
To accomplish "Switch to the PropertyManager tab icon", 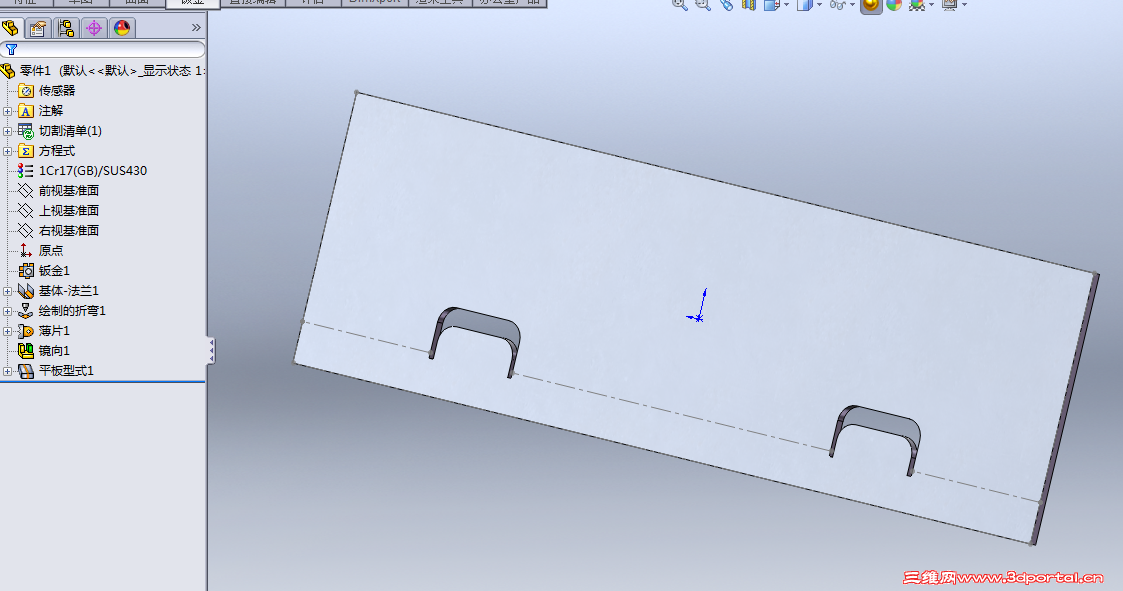I will pyautogui.click(x=38, y=28).
